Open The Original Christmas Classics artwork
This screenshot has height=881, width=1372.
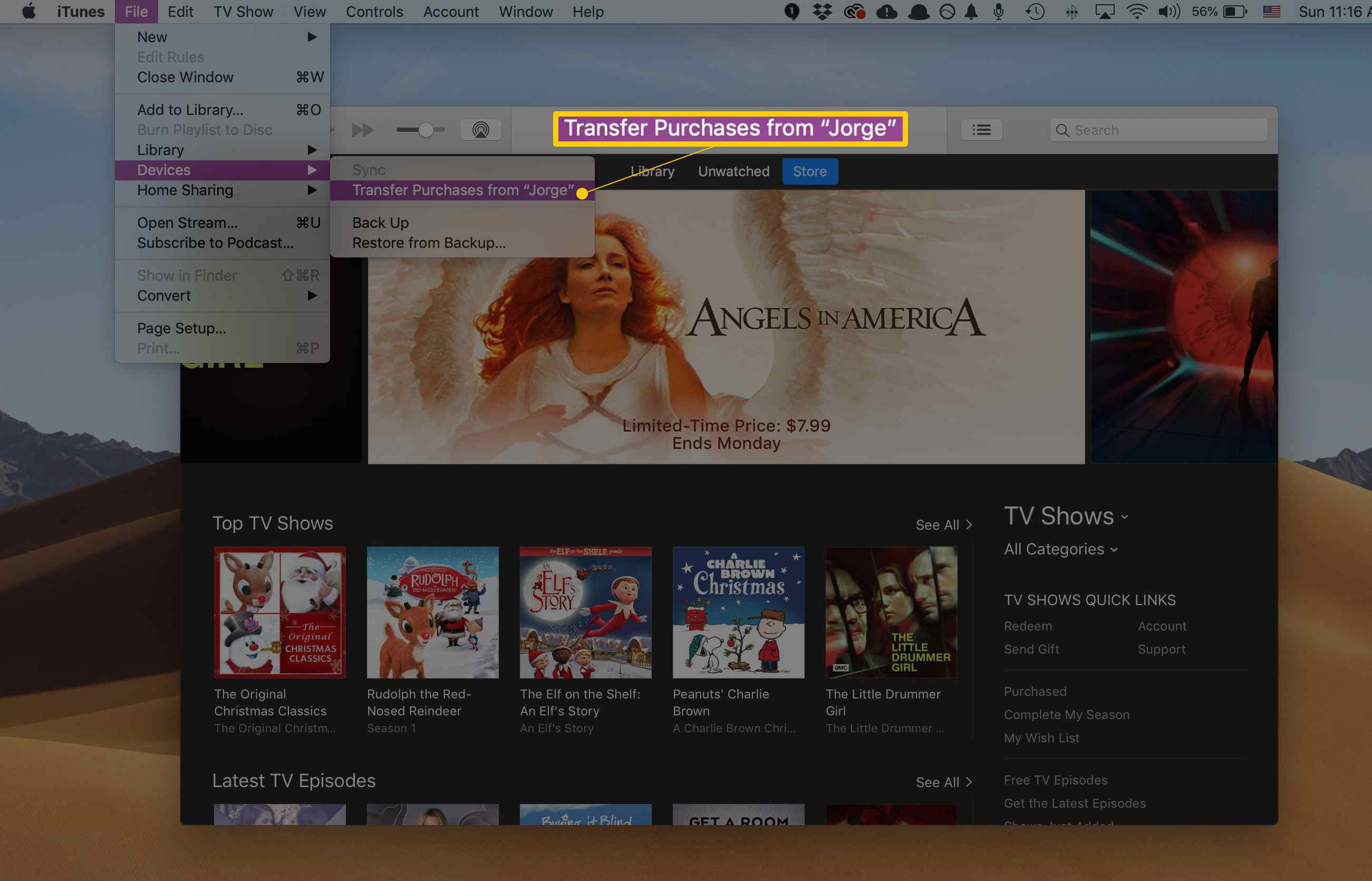pos(279,612)
